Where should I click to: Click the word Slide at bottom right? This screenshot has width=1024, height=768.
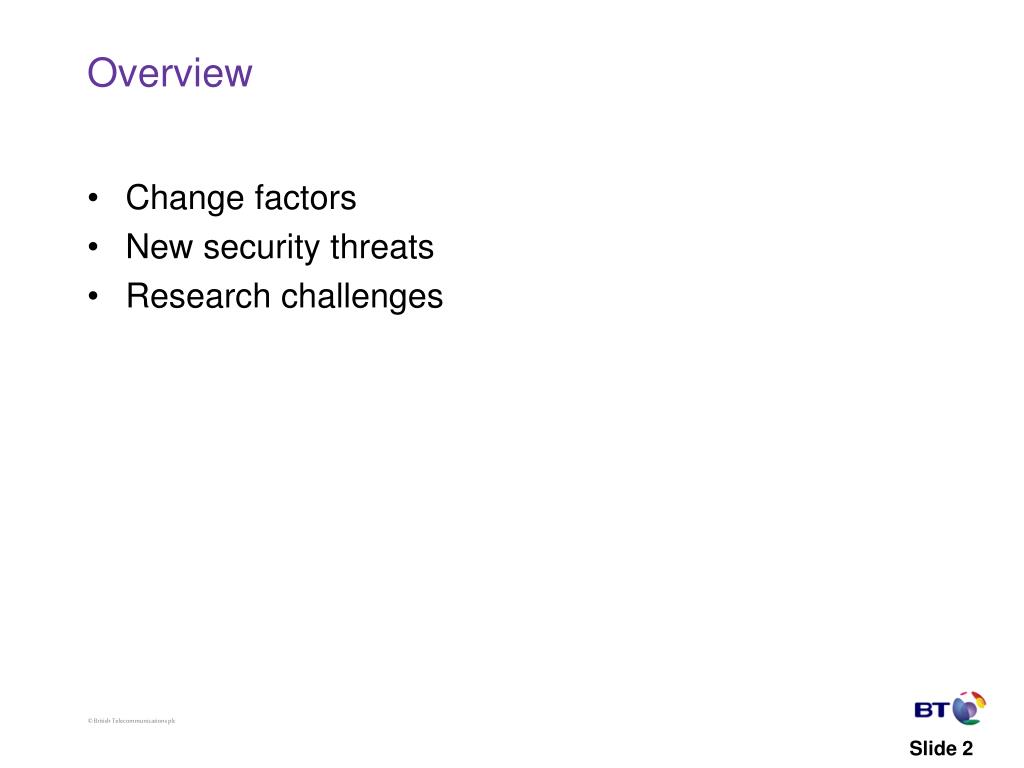click(x=933, y=748)
